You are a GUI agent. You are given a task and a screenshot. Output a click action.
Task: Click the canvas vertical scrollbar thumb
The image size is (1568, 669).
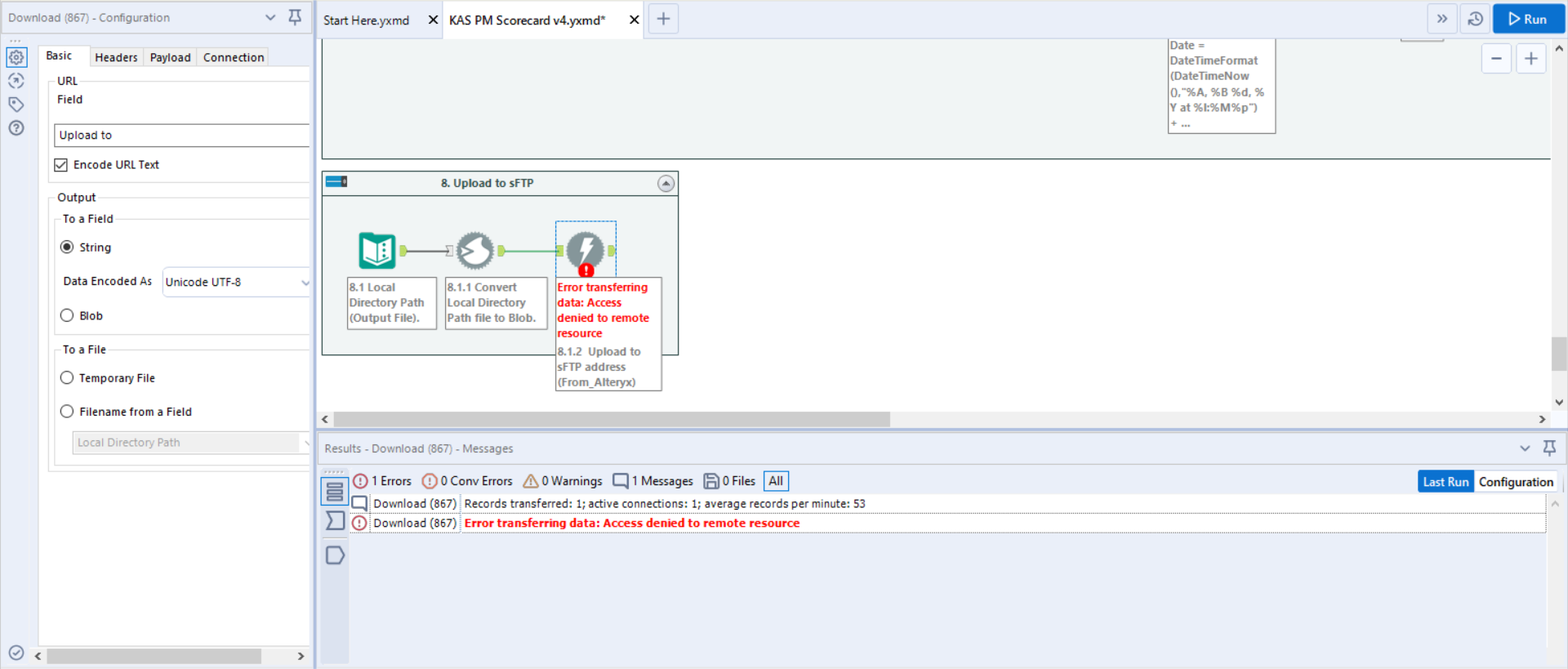[x=1559, y=354]
